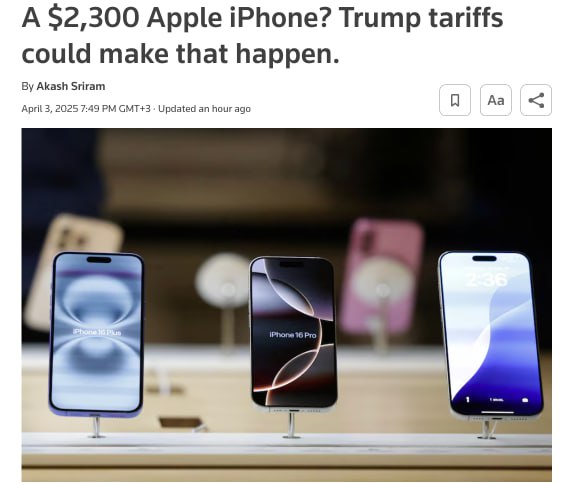This screenshot has height=483, width=575.
Task: Open the Aa text size options
Action: (495, 100)
